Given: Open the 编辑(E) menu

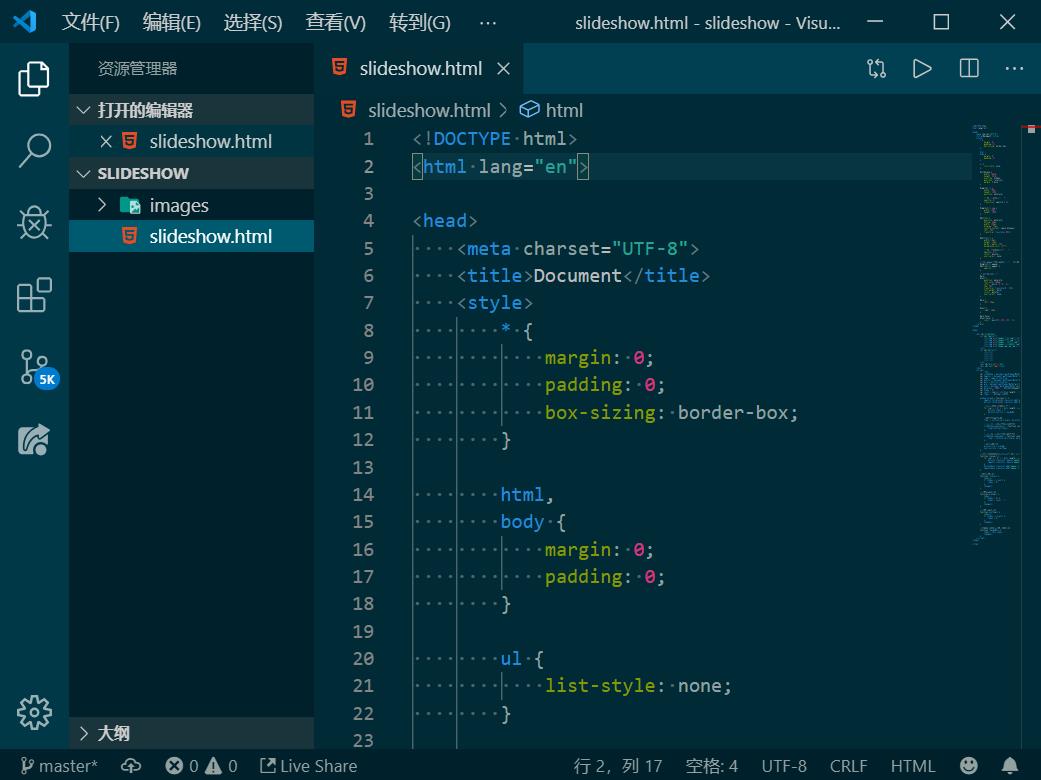Looking at the screenshot, I should 171,23.
